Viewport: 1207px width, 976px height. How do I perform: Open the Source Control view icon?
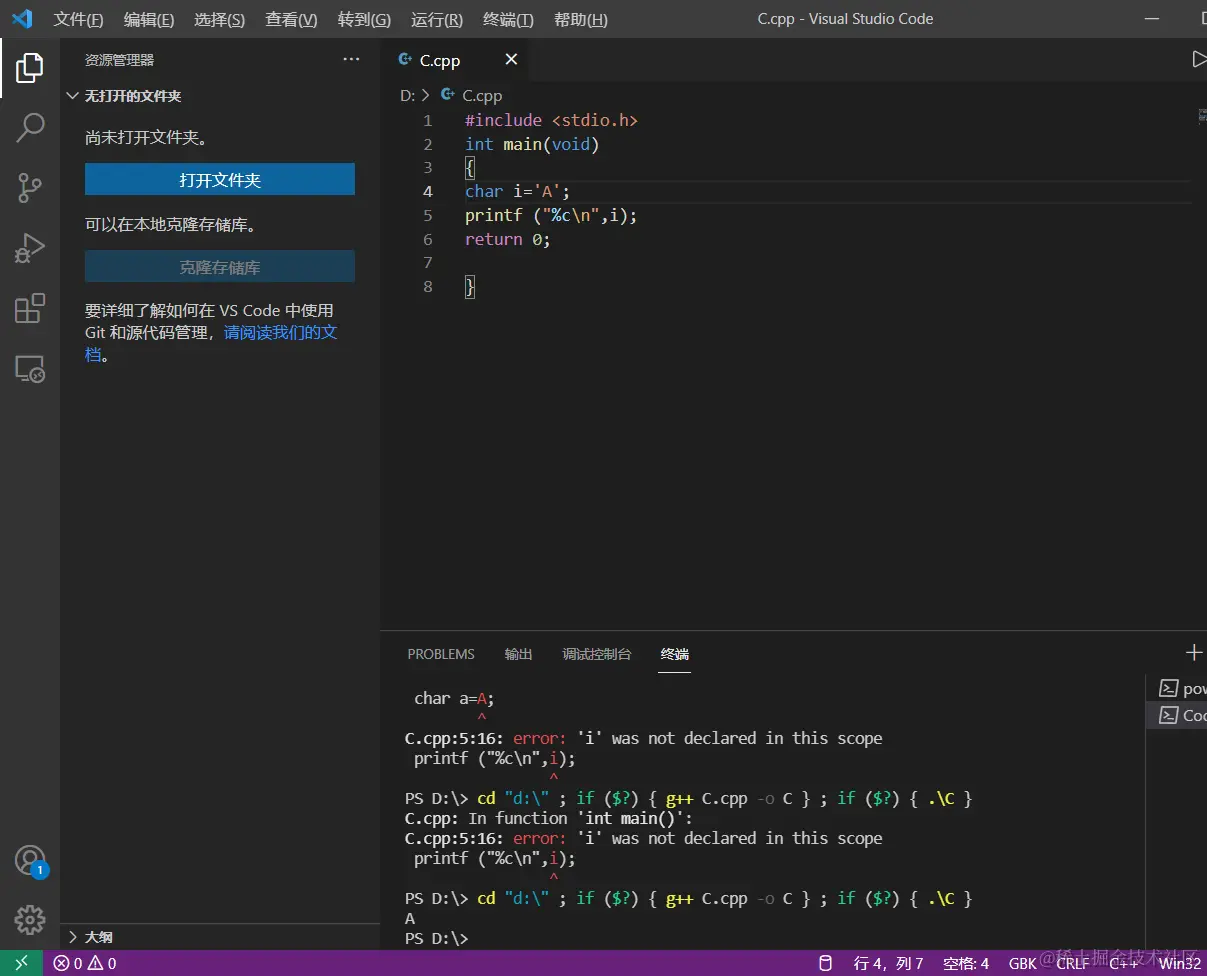(30, 187)
